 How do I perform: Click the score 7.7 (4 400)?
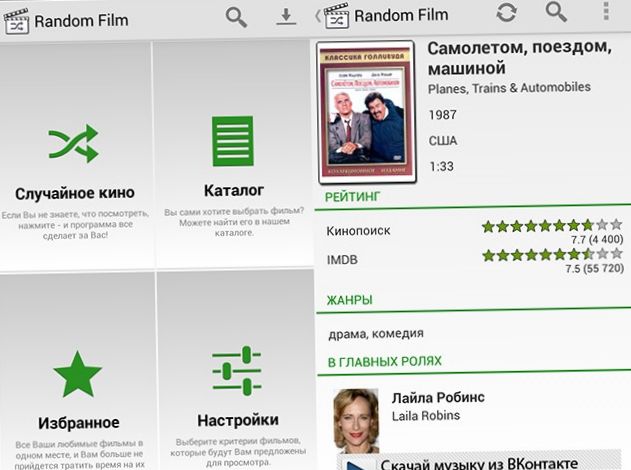[x=597, y=239]
